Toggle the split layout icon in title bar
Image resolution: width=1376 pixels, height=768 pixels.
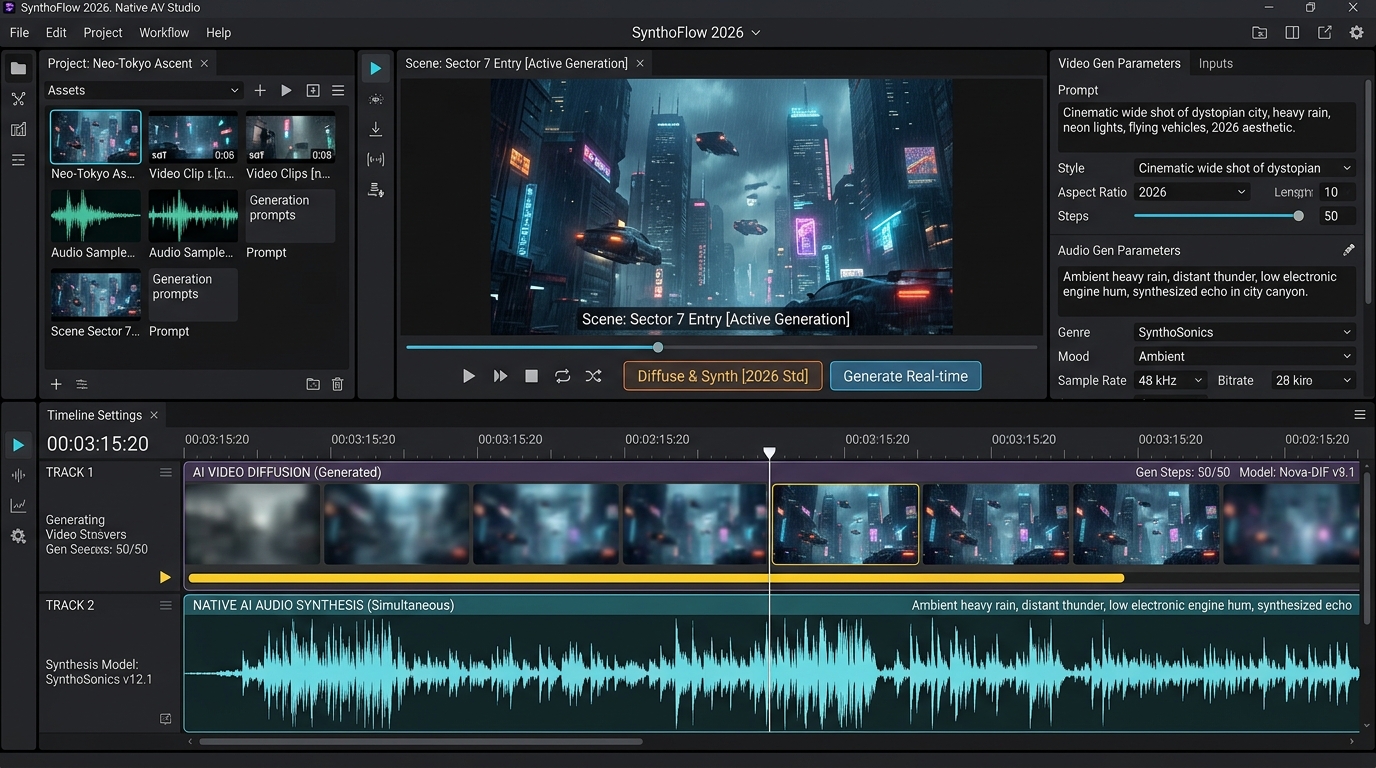1292,32
